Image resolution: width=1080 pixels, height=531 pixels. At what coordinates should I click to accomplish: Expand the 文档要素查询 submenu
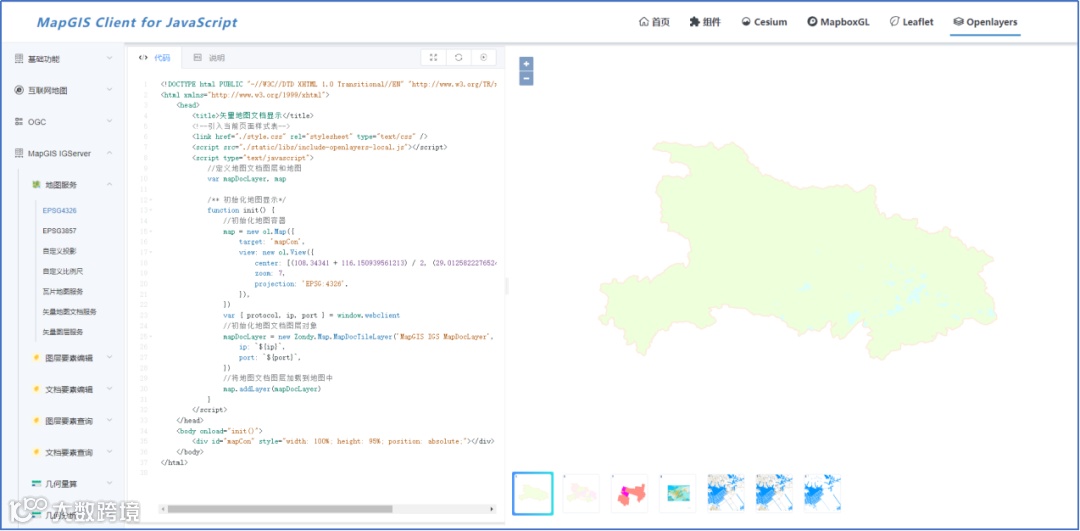[110, 452]
